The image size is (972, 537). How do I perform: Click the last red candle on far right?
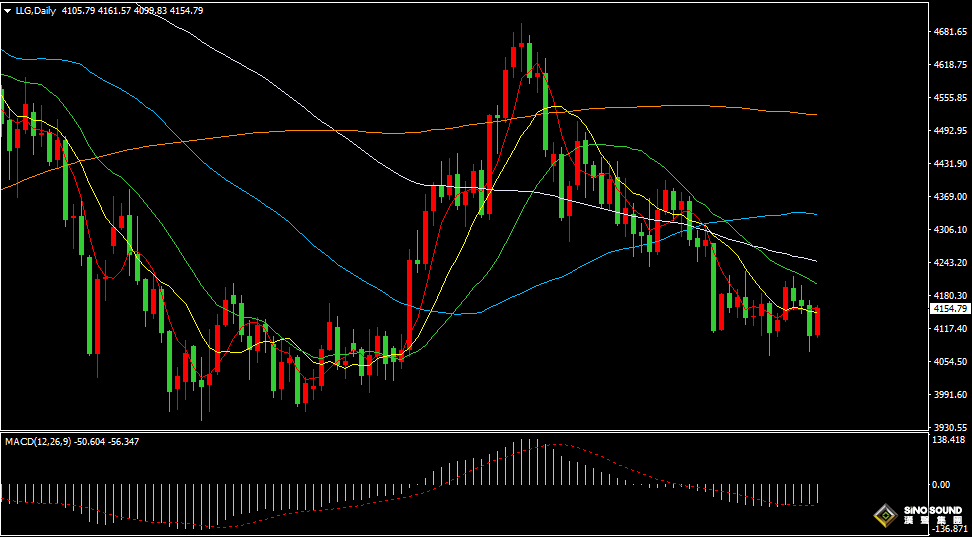pos(818,322)
